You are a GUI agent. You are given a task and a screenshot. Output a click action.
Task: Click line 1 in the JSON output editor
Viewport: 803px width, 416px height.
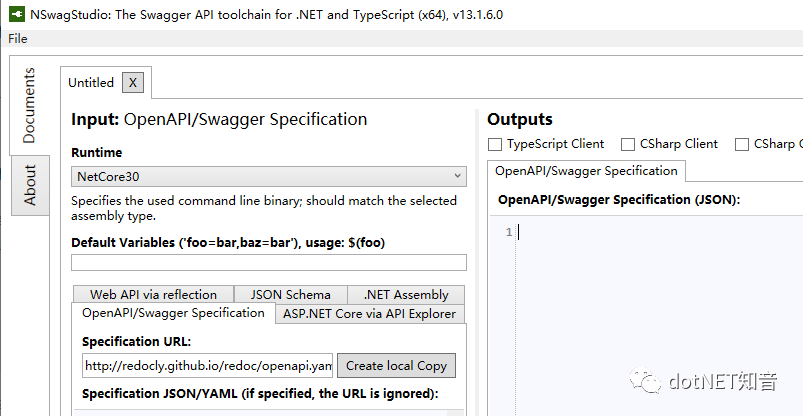(660, 232)
